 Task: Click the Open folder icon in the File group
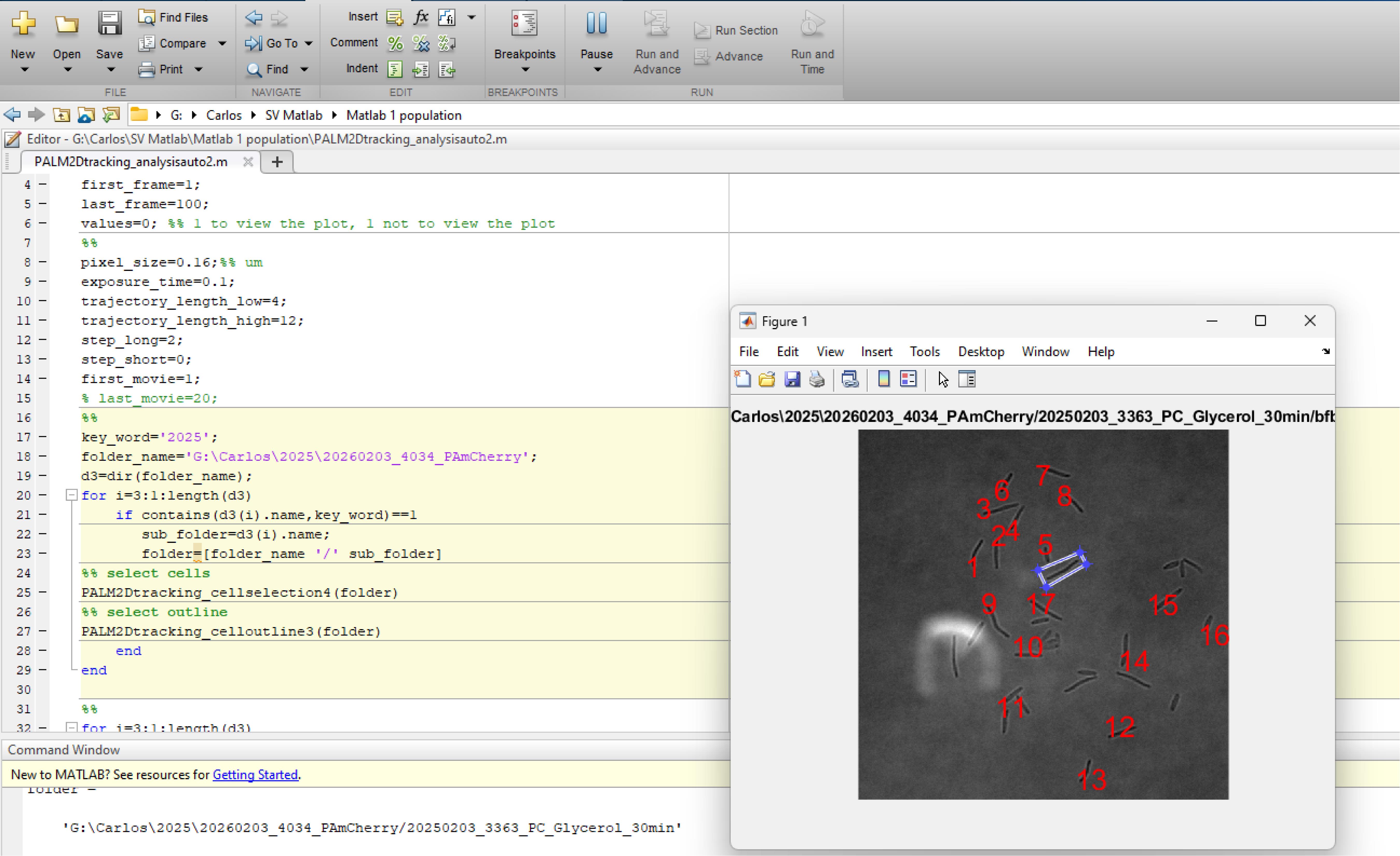67,24
